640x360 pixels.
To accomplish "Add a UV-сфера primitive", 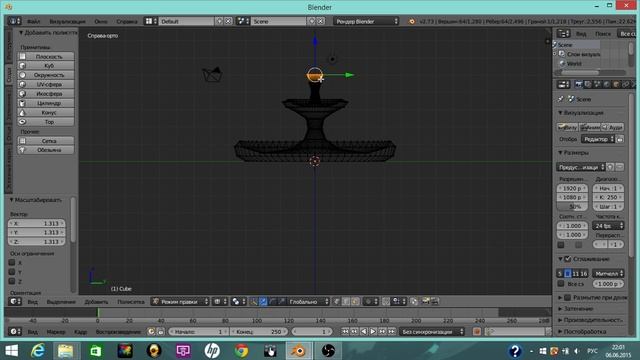I will (x=46, y=84).
